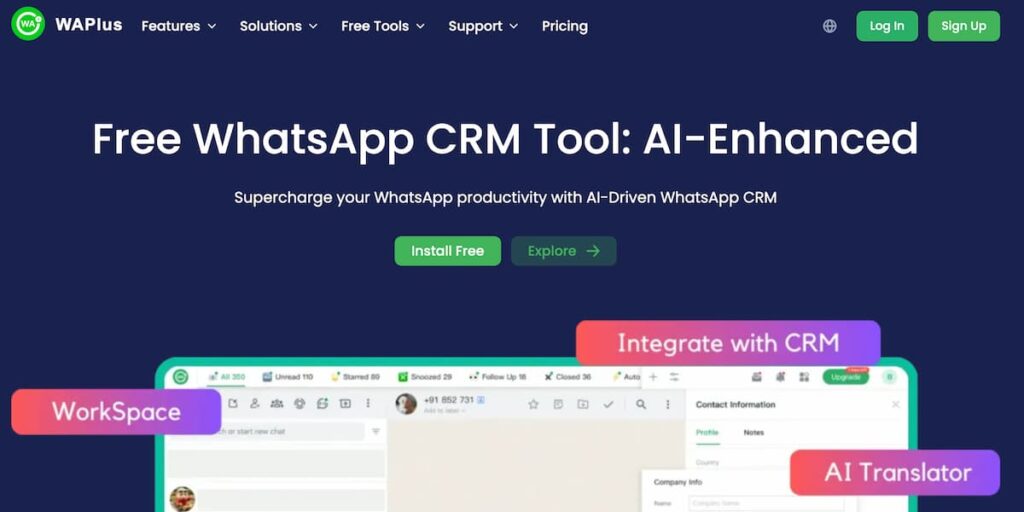Click the WAPlus green logo icon
Screen dimensions: 1024x512
[x=28, y=24]
